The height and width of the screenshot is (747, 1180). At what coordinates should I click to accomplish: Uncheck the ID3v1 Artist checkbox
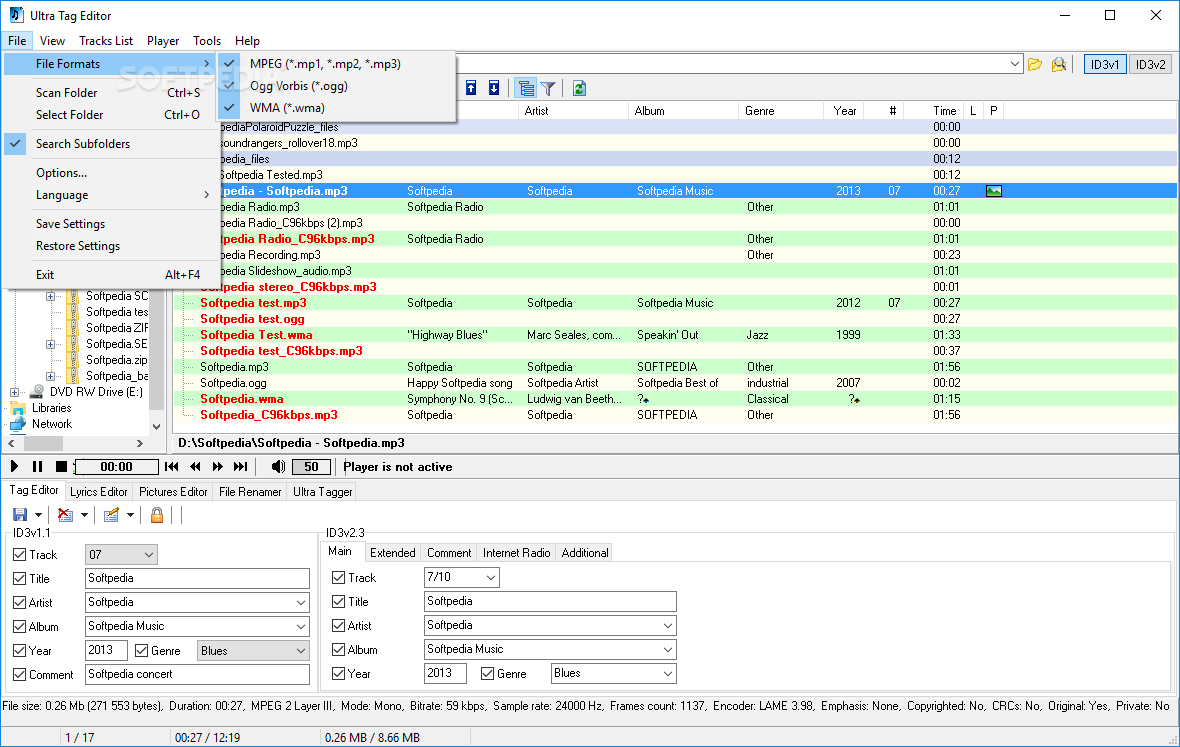pos(20,603)
